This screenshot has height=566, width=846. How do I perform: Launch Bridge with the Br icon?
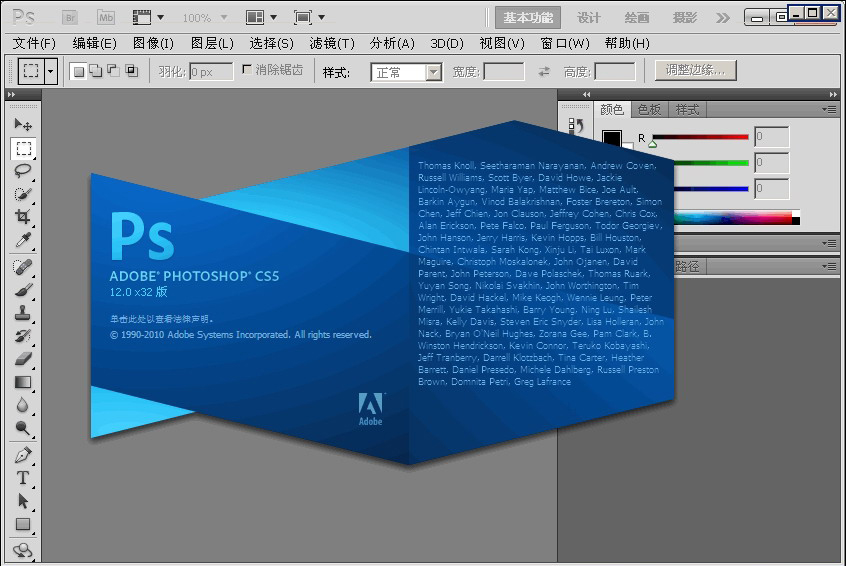70,18
